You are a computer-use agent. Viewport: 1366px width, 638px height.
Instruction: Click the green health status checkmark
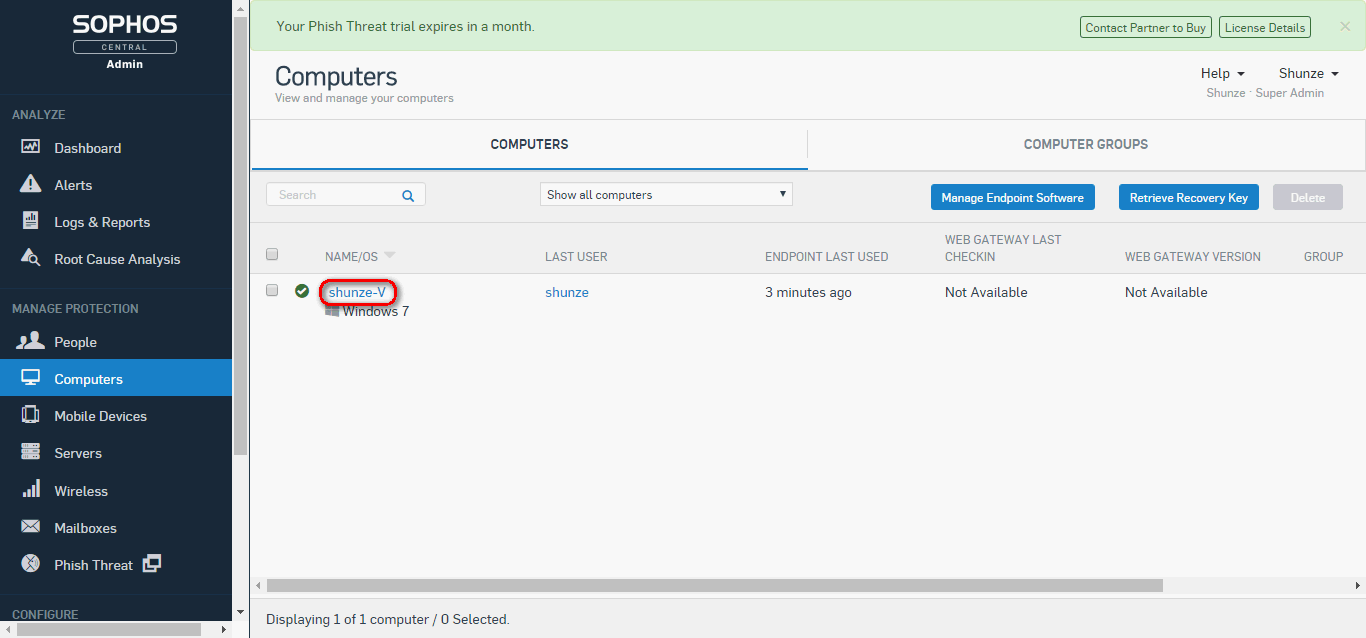(x=302, y=291)
